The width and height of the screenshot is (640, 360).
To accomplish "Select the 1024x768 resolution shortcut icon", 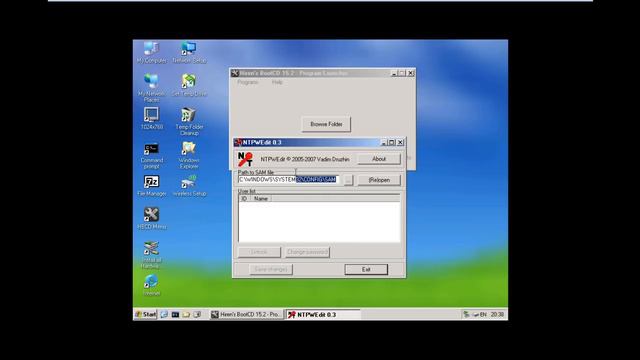I will (x=151, y=118).
